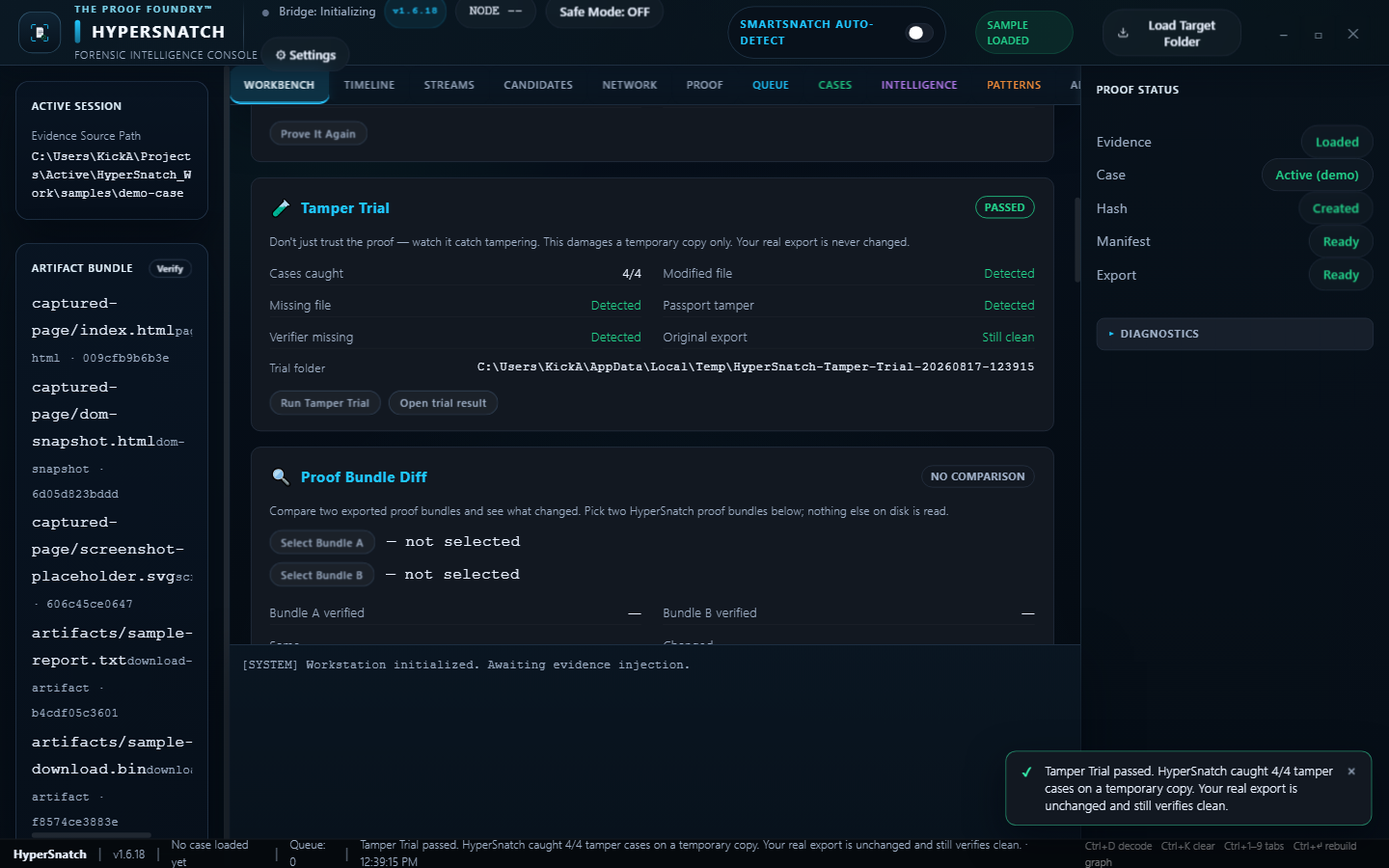The width and height of the screenshot is (1389, 868).
Task: Click Detected next to Modified file
Action: pyautogui.click(x=1009, y=274)
